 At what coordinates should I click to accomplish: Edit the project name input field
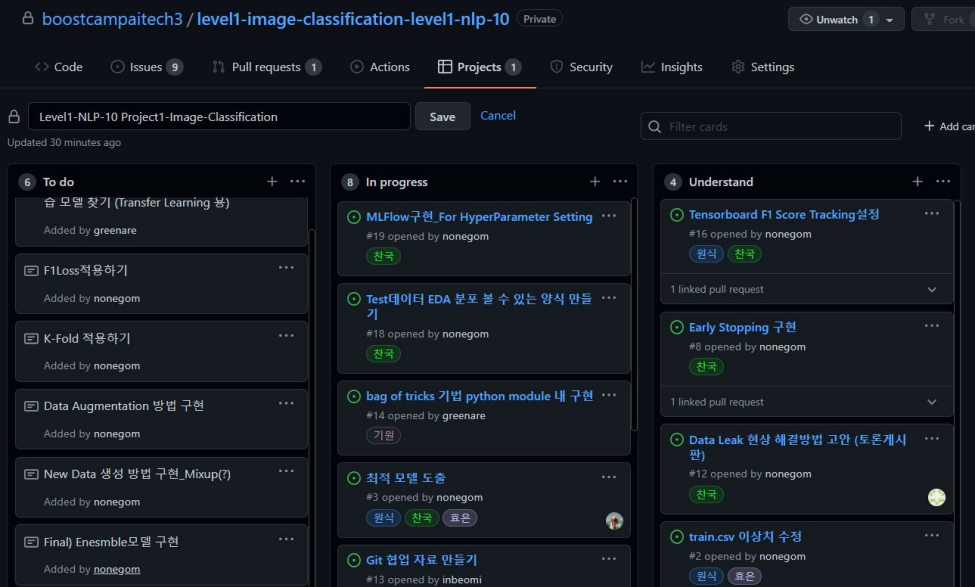click(x=219, y=116)
